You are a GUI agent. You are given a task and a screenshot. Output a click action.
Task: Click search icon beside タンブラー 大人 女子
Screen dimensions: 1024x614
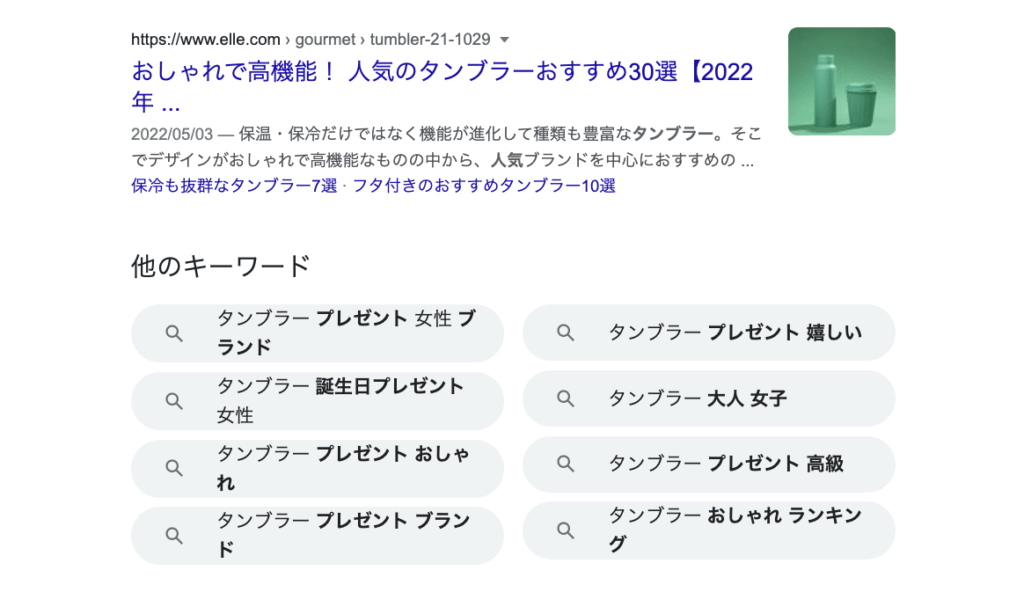tap(566, 399)
